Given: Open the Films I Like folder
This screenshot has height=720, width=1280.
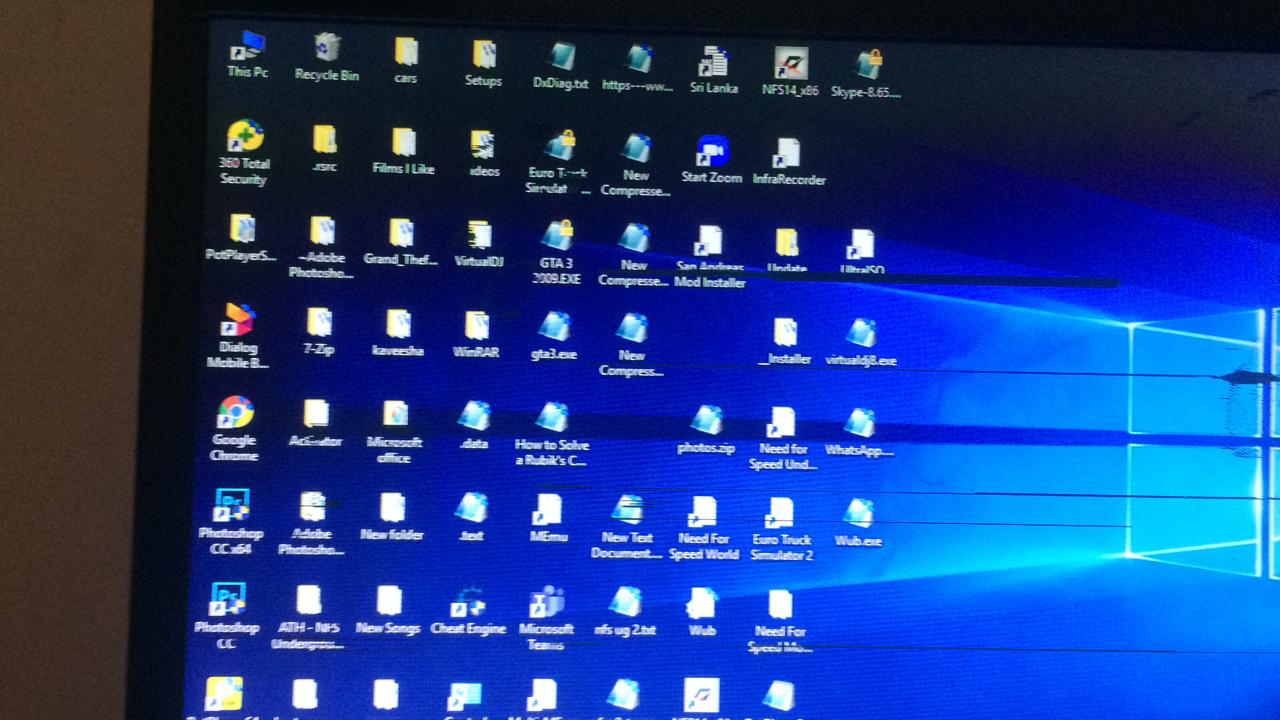Looking at the screenshot, I should [403, 151].
